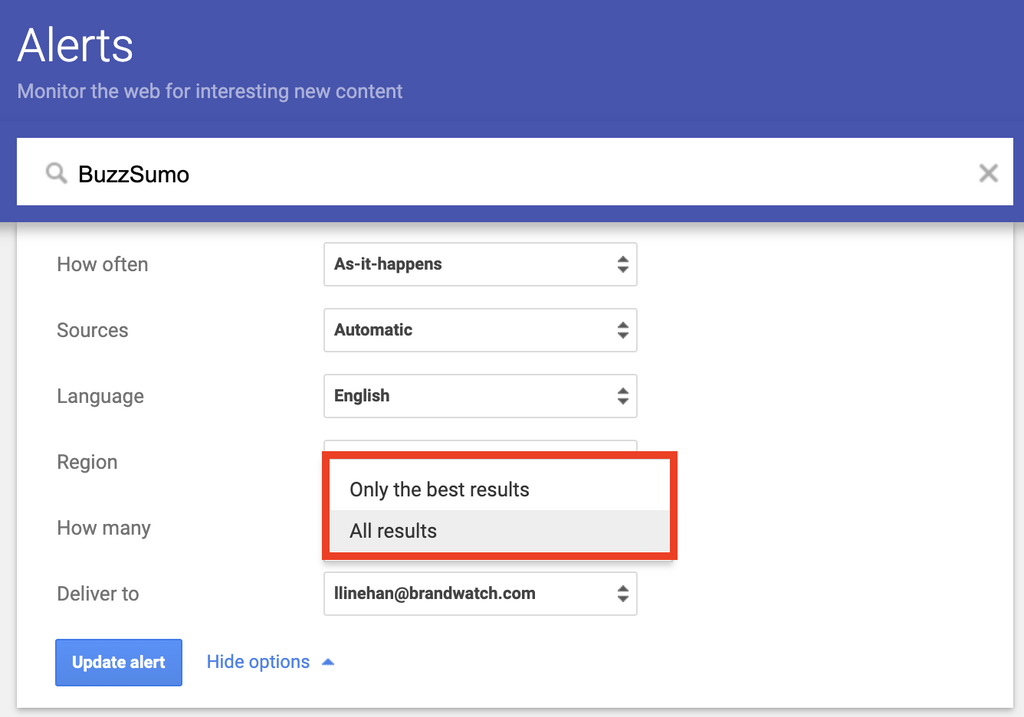Click the "Deliver to" label
The image size is (1024, 717).
[x=98, y=594]
